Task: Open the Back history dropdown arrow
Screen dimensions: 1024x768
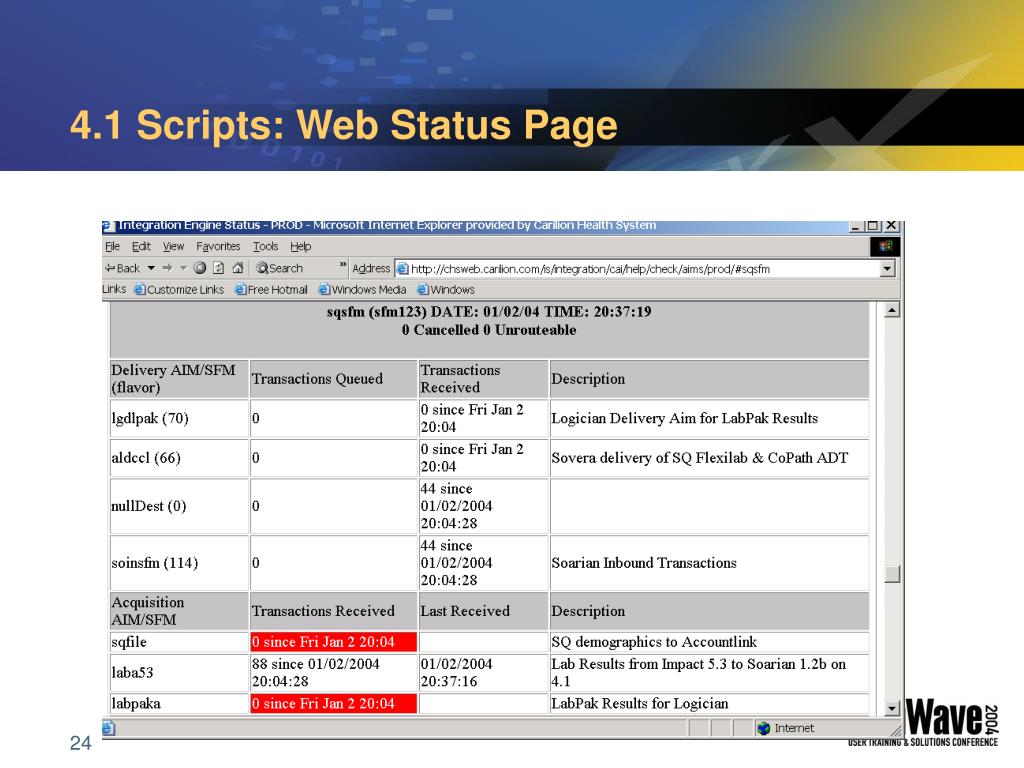Action: (151, 268)
